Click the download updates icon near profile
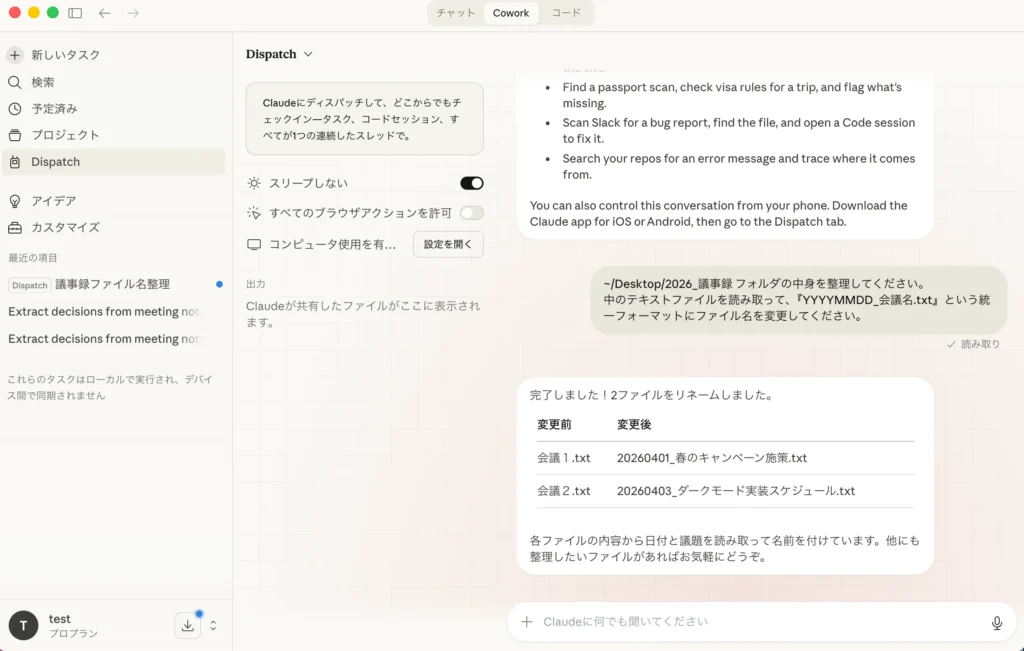 click(187, 625)
